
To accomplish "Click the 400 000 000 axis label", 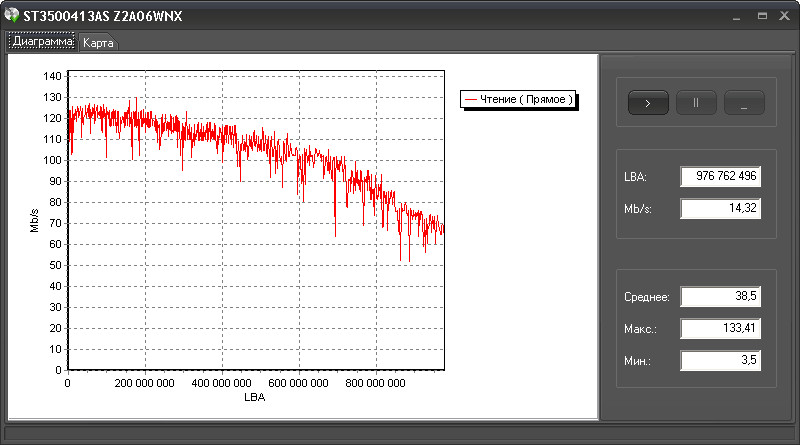I will pos(221,383).
